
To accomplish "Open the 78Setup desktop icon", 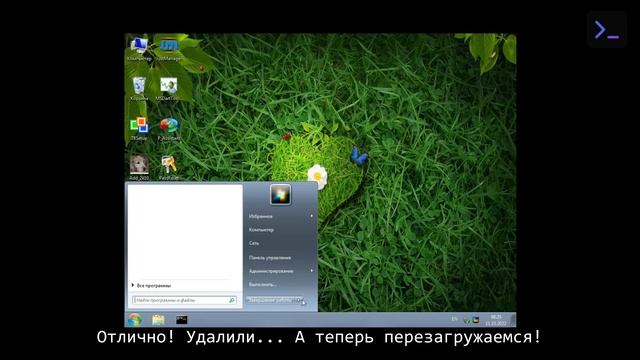I will click(x=139, y=129).
